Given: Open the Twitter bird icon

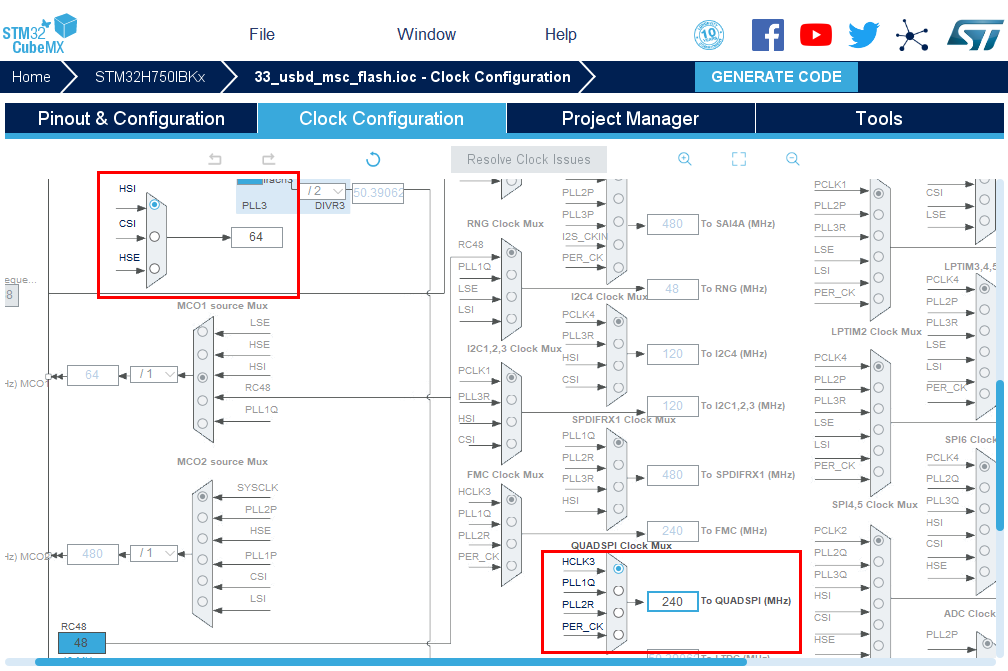Looking at the screenshot, I should pos(863,35).
